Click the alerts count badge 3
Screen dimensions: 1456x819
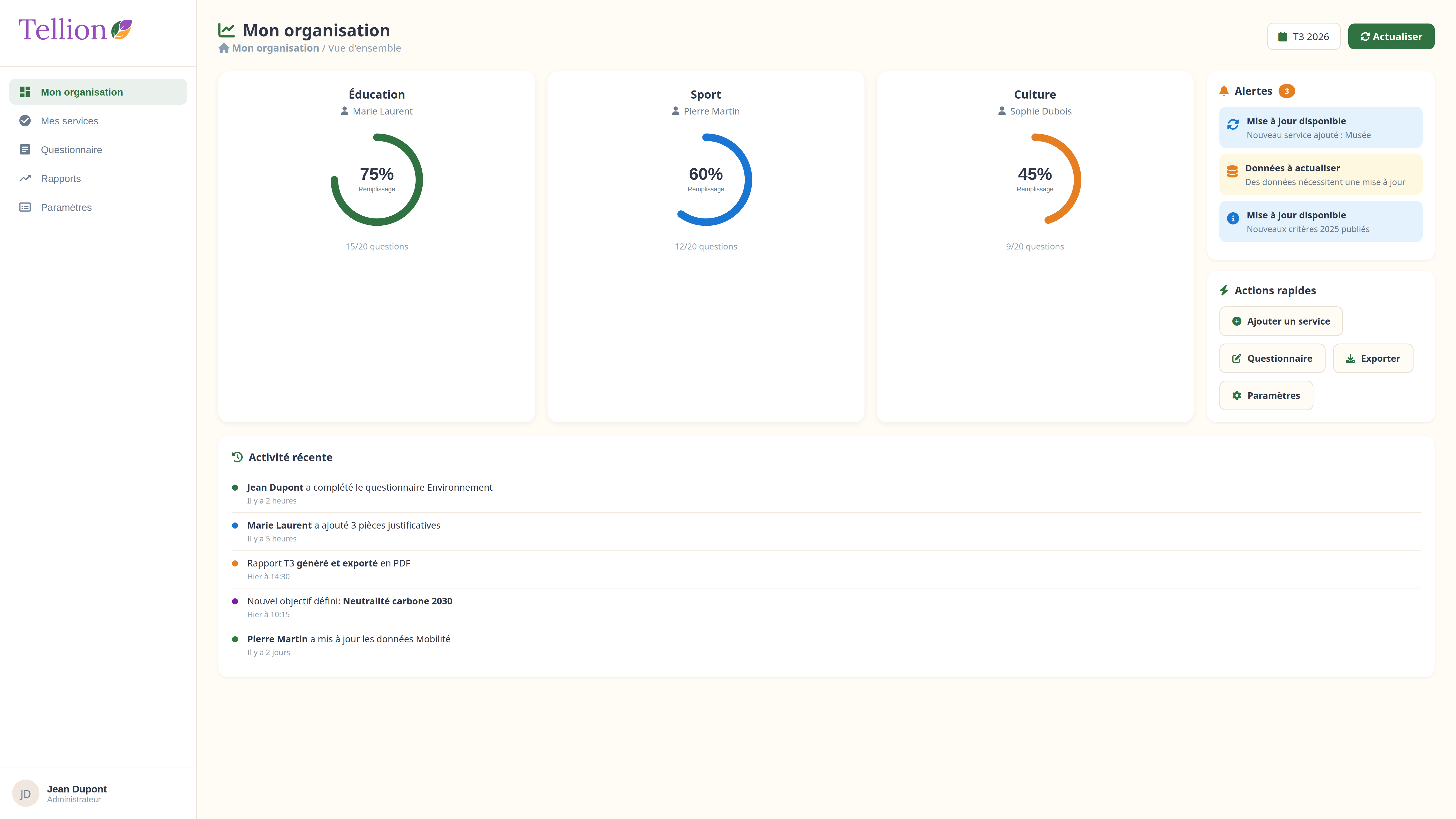(1287, 91)
